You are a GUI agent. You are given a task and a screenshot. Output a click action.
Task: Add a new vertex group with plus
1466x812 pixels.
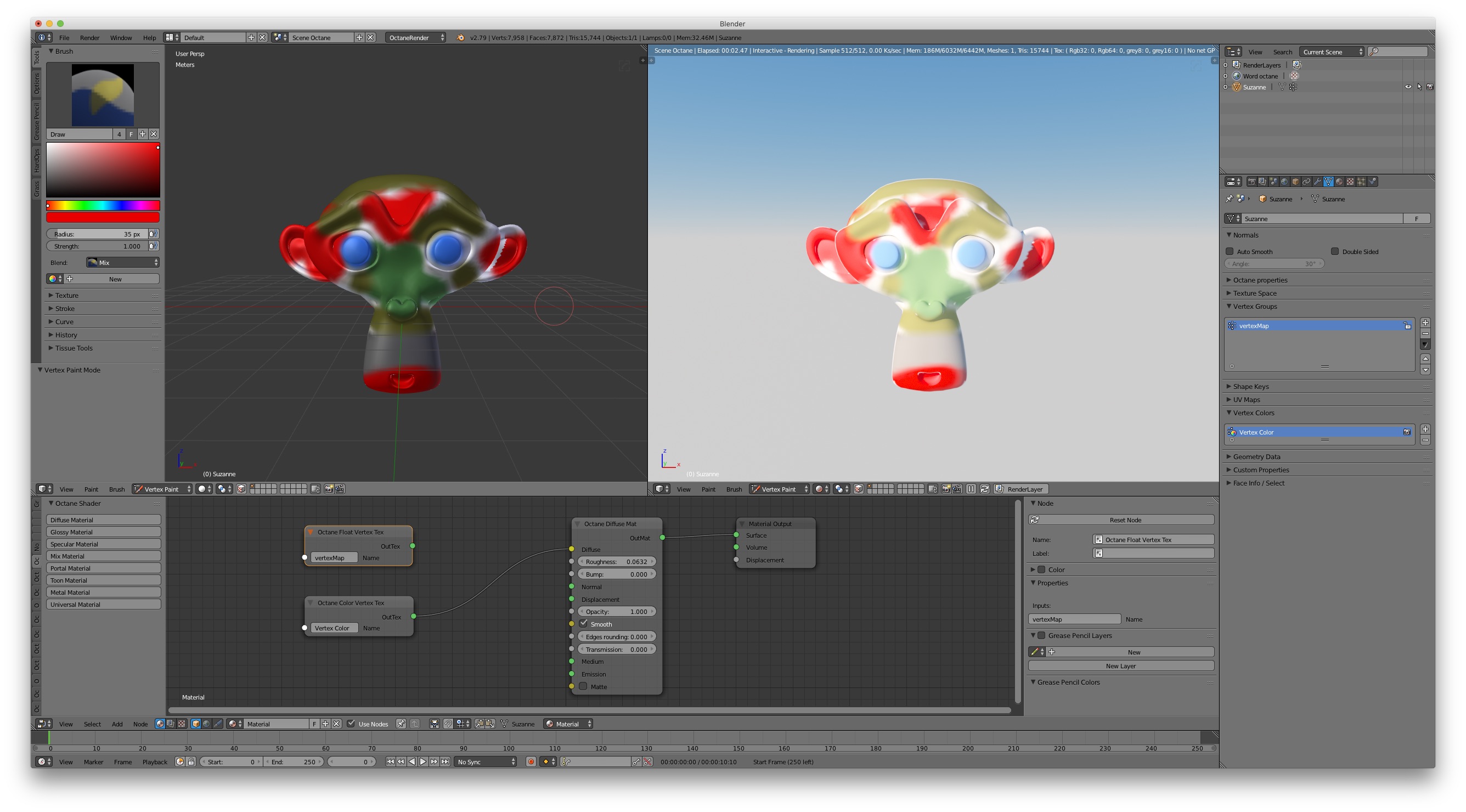click(1425, 323)
